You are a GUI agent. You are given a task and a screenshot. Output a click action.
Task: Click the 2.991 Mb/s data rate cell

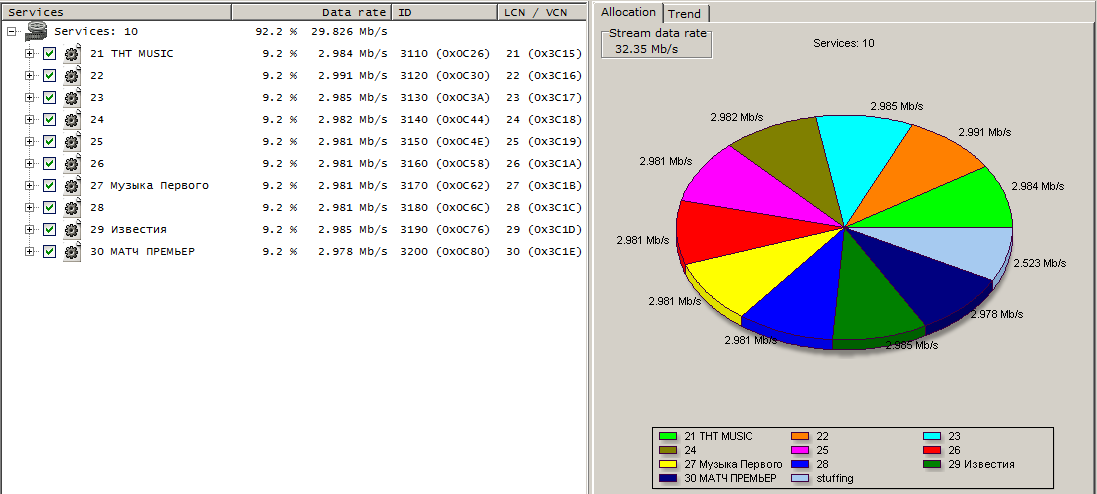pyautogui.click(x=353, y=76)
